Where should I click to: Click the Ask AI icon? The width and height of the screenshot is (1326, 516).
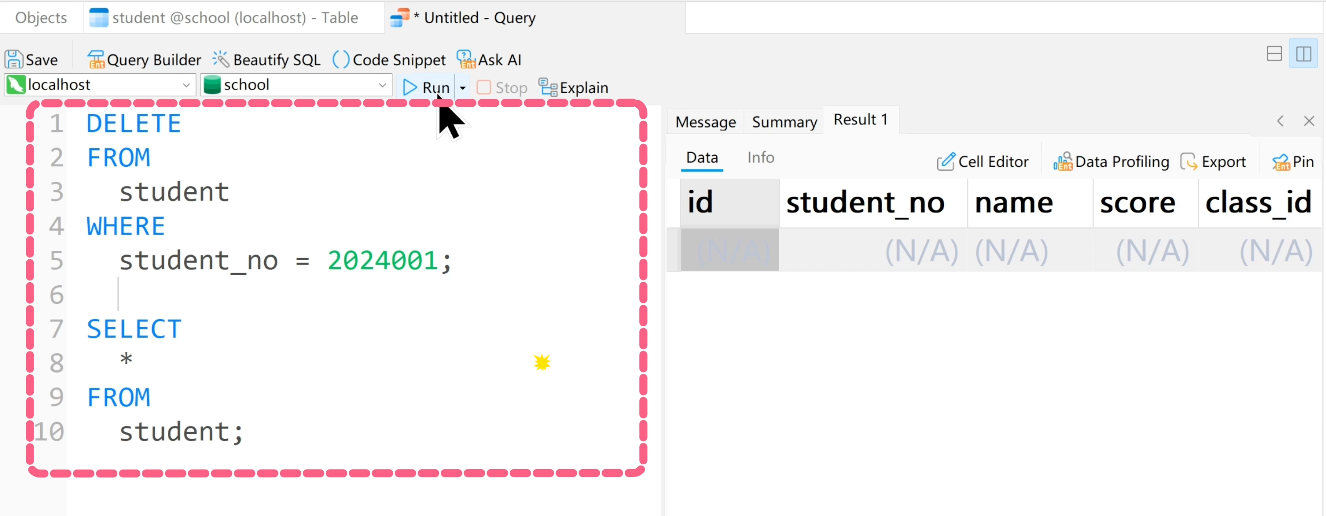[466, 60]
